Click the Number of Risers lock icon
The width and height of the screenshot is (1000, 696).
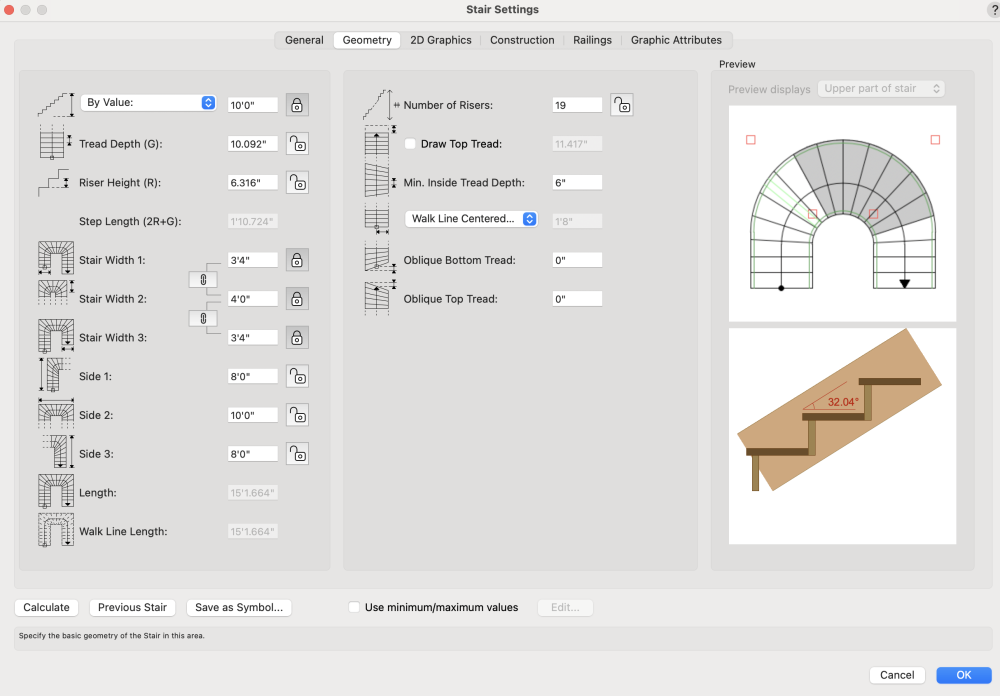(x=622, y=105)
